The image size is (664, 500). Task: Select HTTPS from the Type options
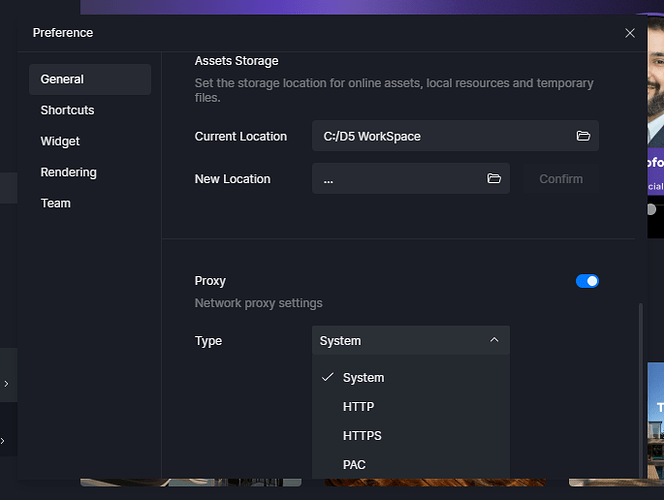point(362,436)
